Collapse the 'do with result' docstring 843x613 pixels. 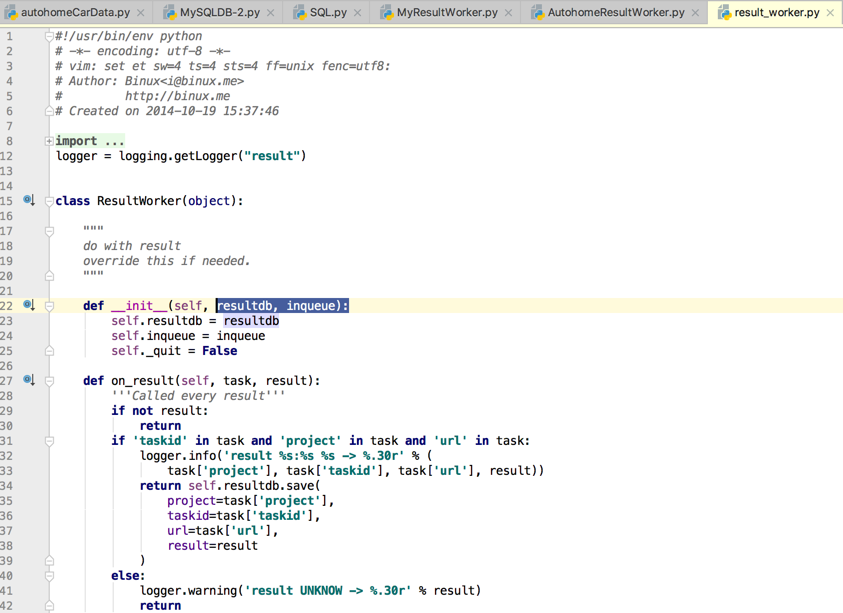pos(49,231)
